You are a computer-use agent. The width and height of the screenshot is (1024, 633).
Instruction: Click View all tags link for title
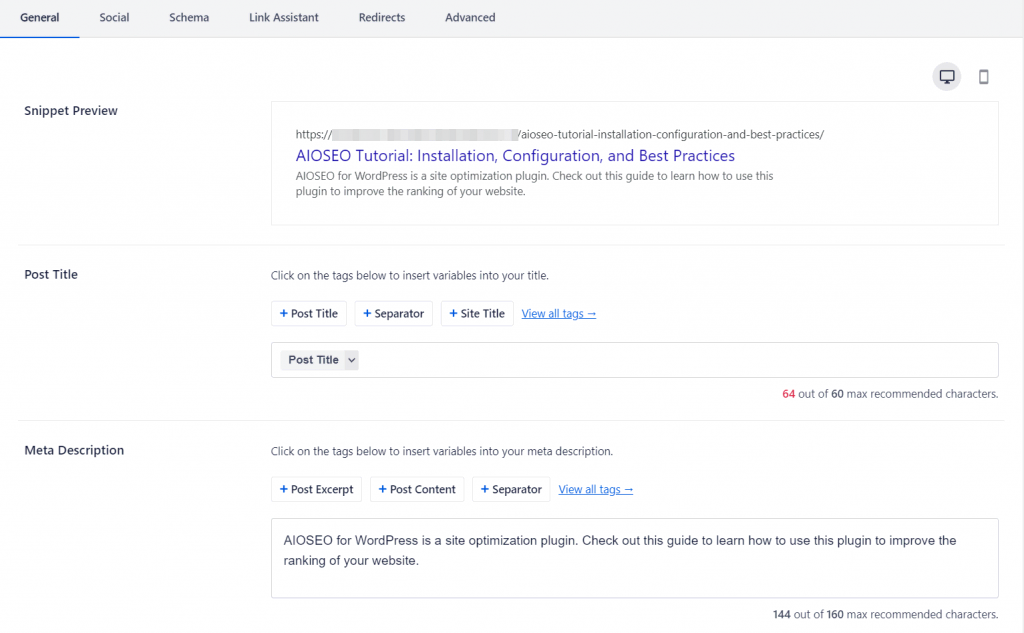(559, 314)
